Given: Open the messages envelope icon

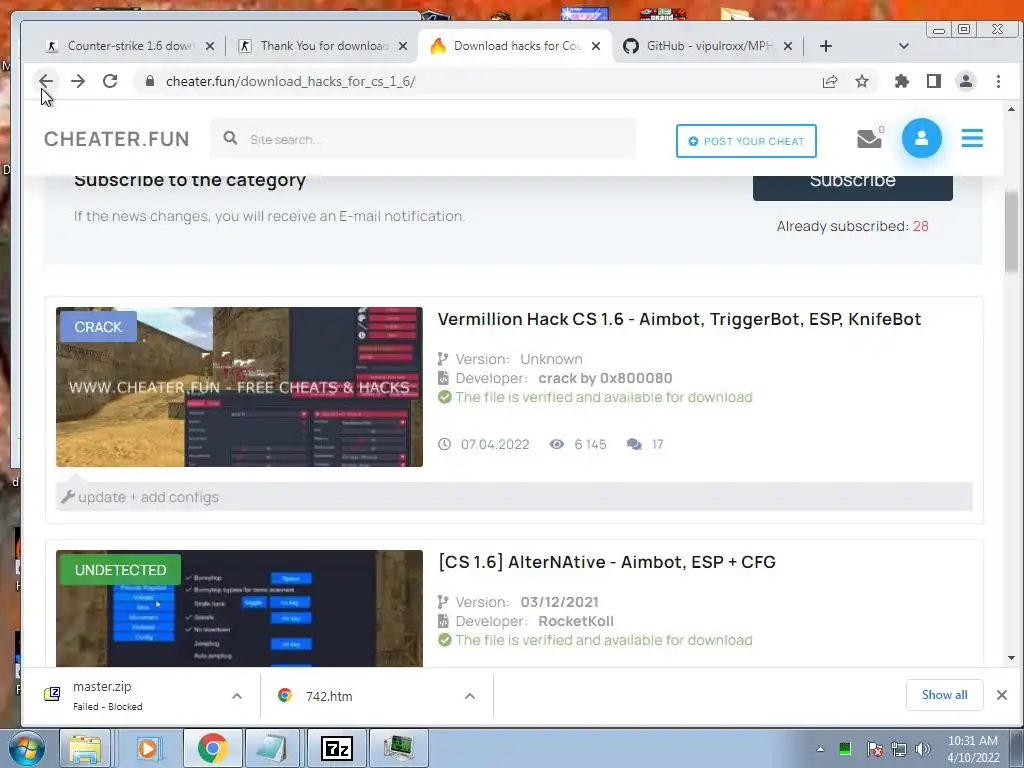Looking at the screenshot, I should (869, 138).
